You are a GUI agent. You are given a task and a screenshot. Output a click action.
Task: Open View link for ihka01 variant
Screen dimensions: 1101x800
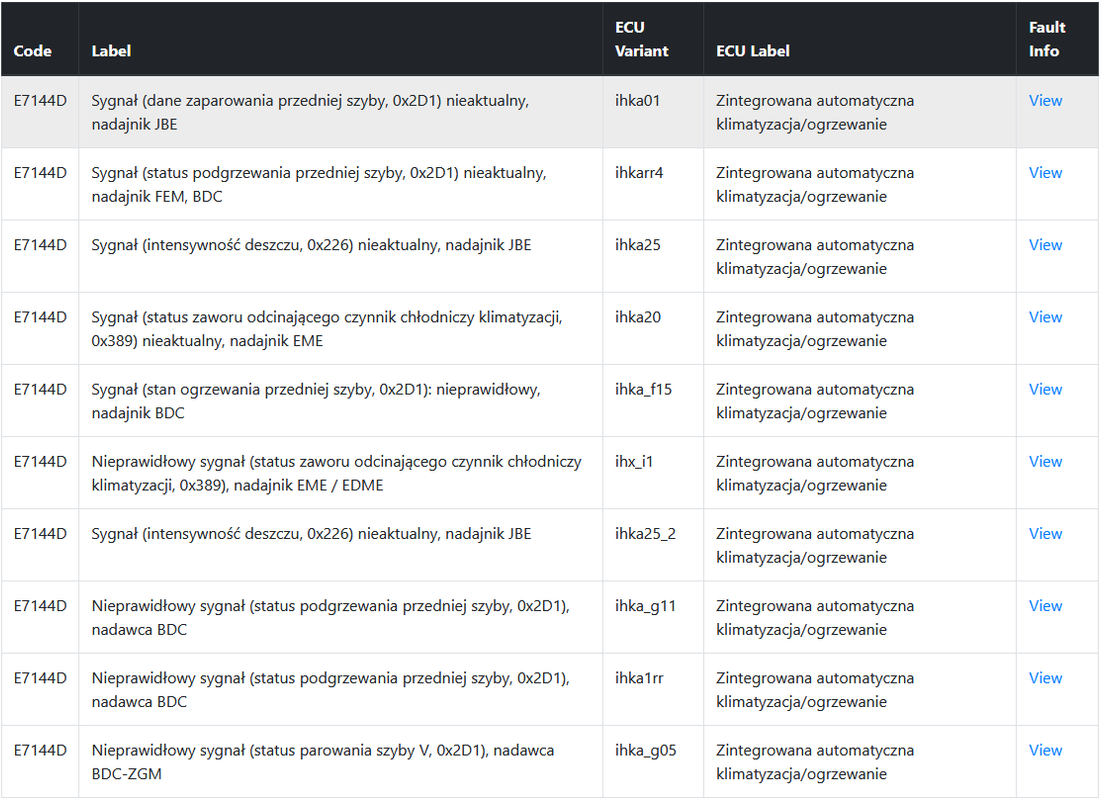coord(1045,100)
